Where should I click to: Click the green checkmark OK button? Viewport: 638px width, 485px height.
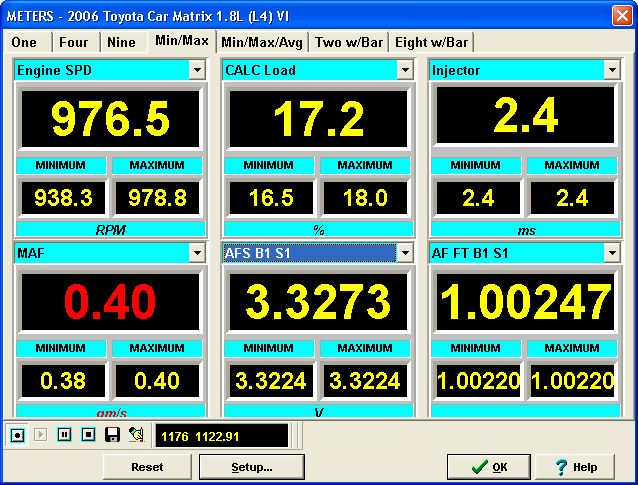point(488,467)
